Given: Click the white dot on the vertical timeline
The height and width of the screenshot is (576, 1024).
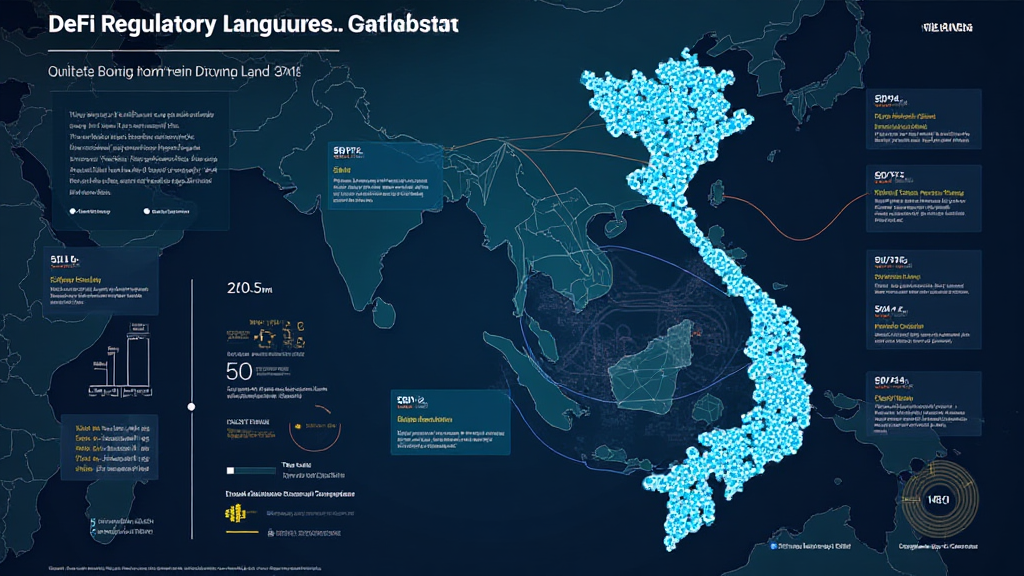Looking at the screenshot, I should click(x=191, y=407).
